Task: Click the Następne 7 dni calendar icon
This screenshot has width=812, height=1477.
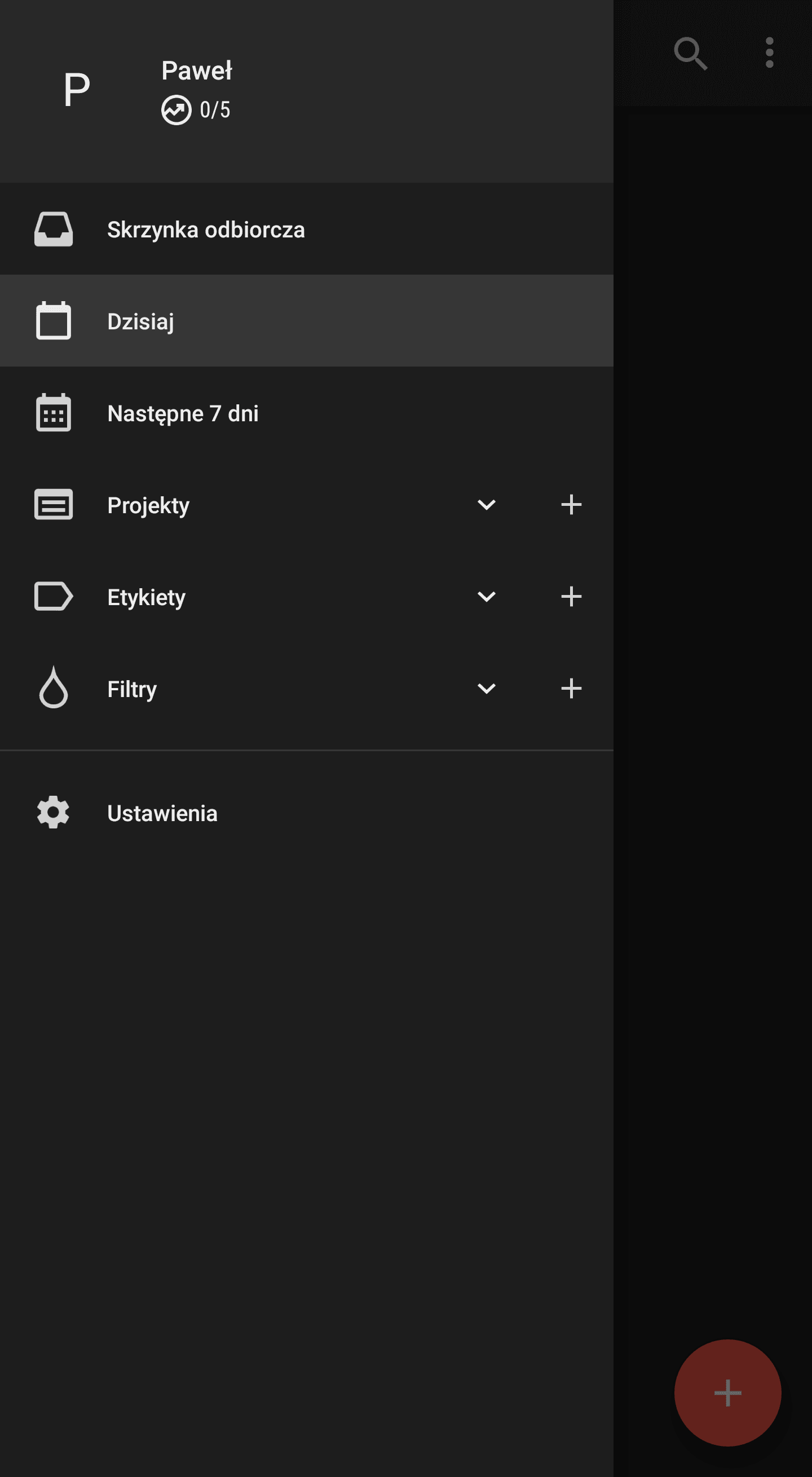Action: [54, 412]
